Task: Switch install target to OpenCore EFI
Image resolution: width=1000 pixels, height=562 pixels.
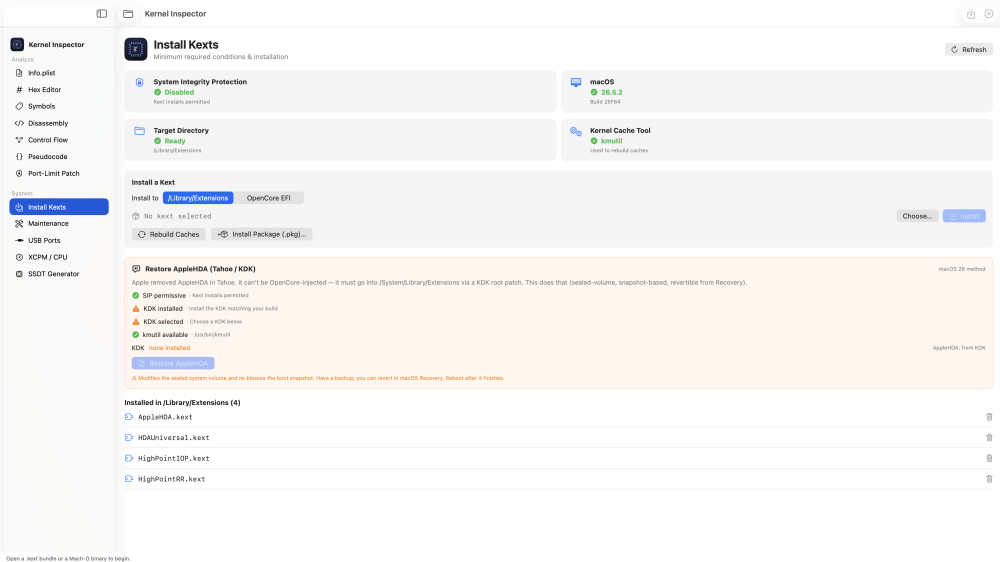Action: [268, 198]
